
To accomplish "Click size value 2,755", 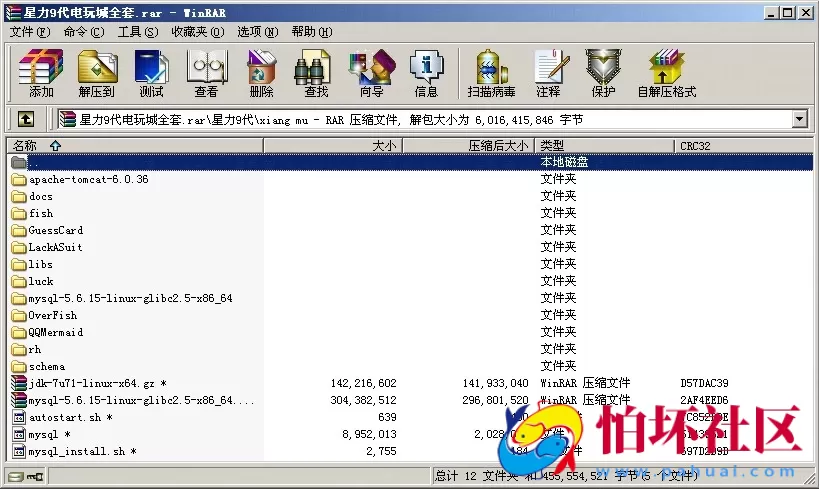I will click(x=381, y=451).
